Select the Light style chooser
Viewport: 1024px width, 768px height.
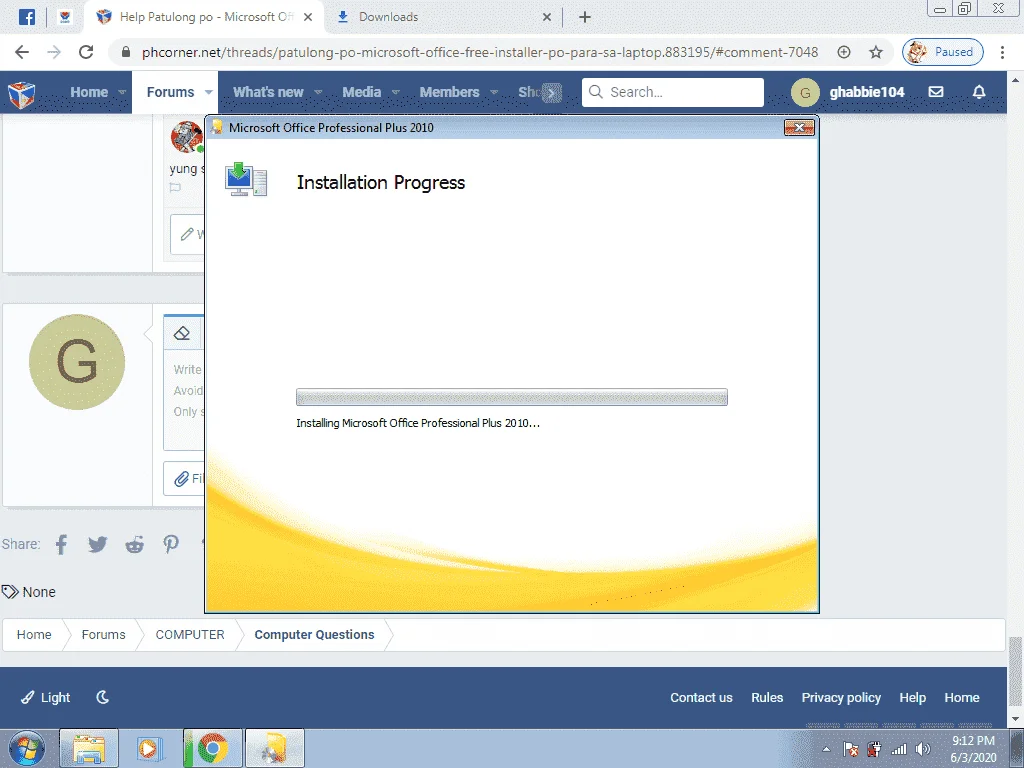click(45, 697)
